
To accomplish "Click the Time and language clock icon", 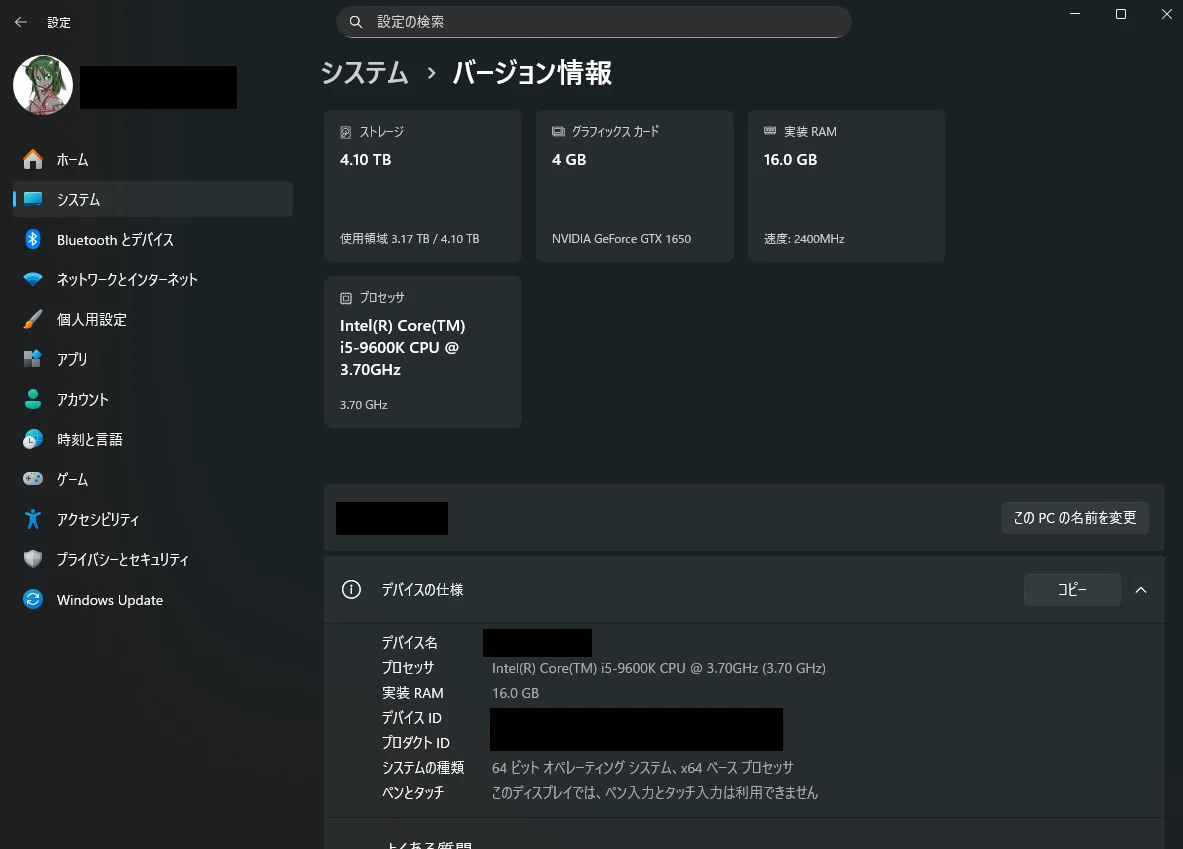I will click(x=33, y=439).
